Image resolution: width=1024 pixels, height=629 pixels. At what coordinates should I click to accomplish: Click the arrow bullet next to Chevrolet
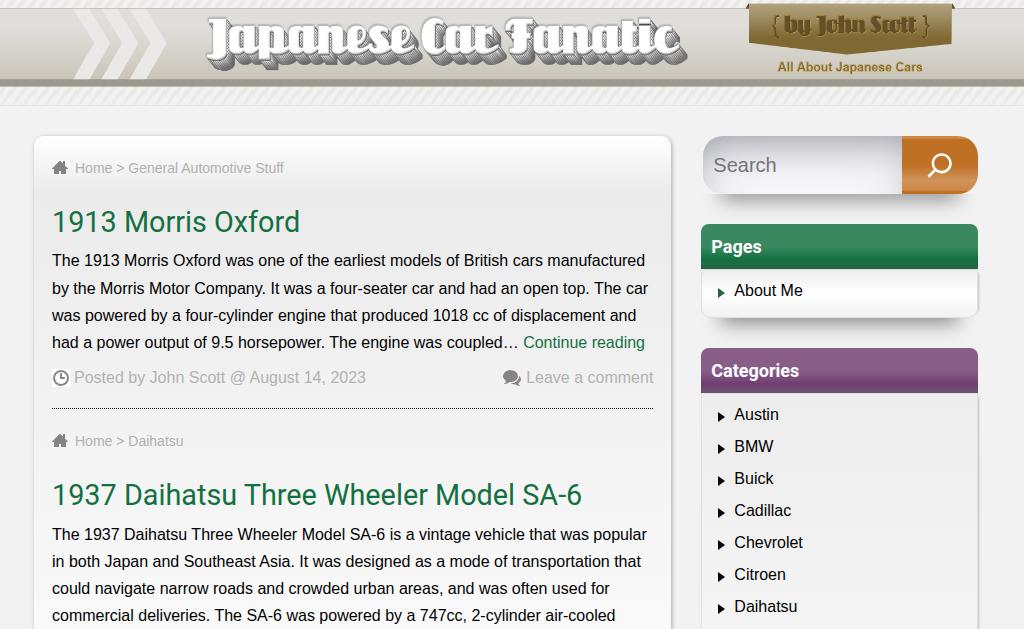(721, 545)
